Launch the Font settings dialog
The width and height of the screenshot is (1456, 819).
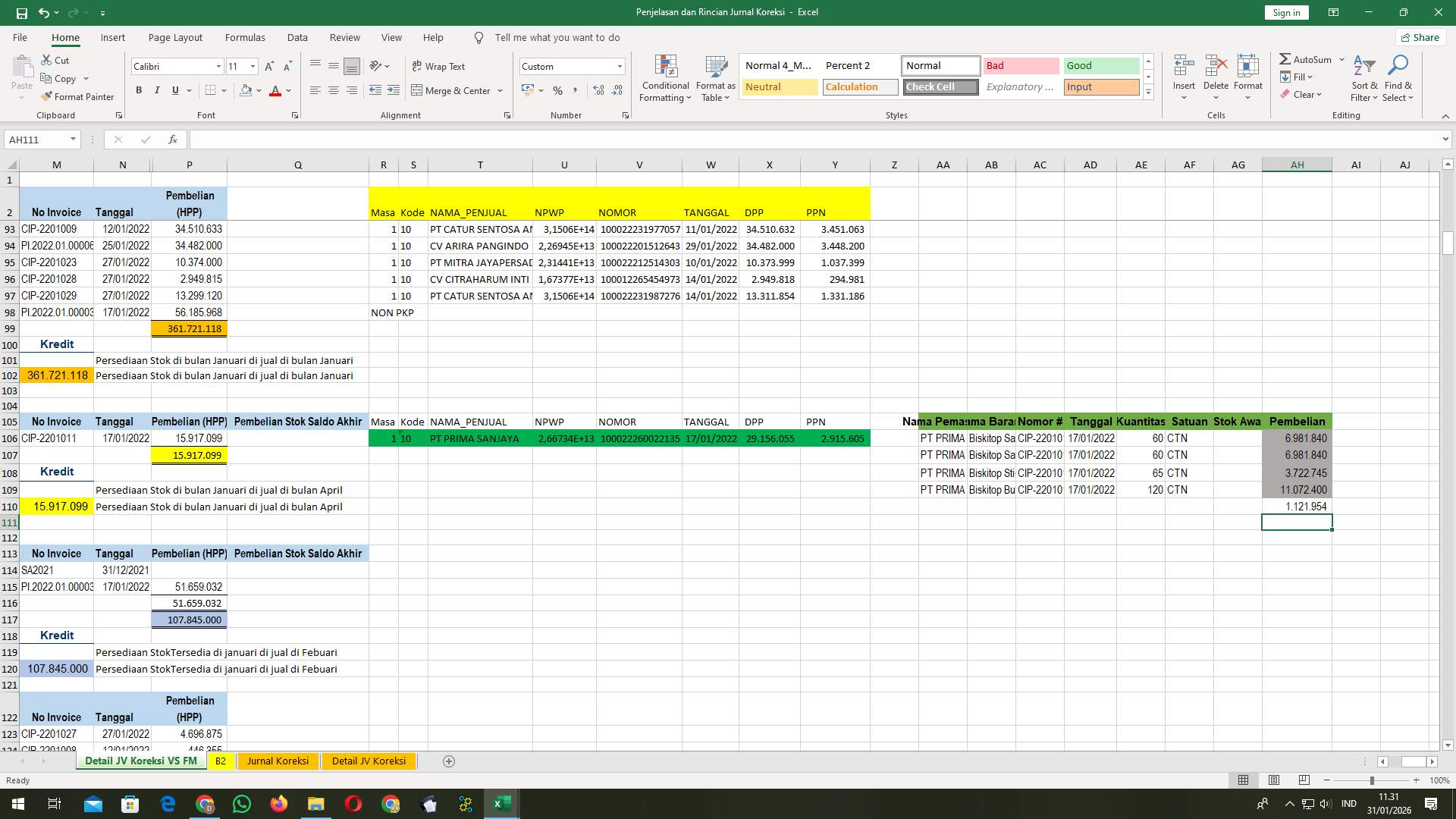(295, 115)
